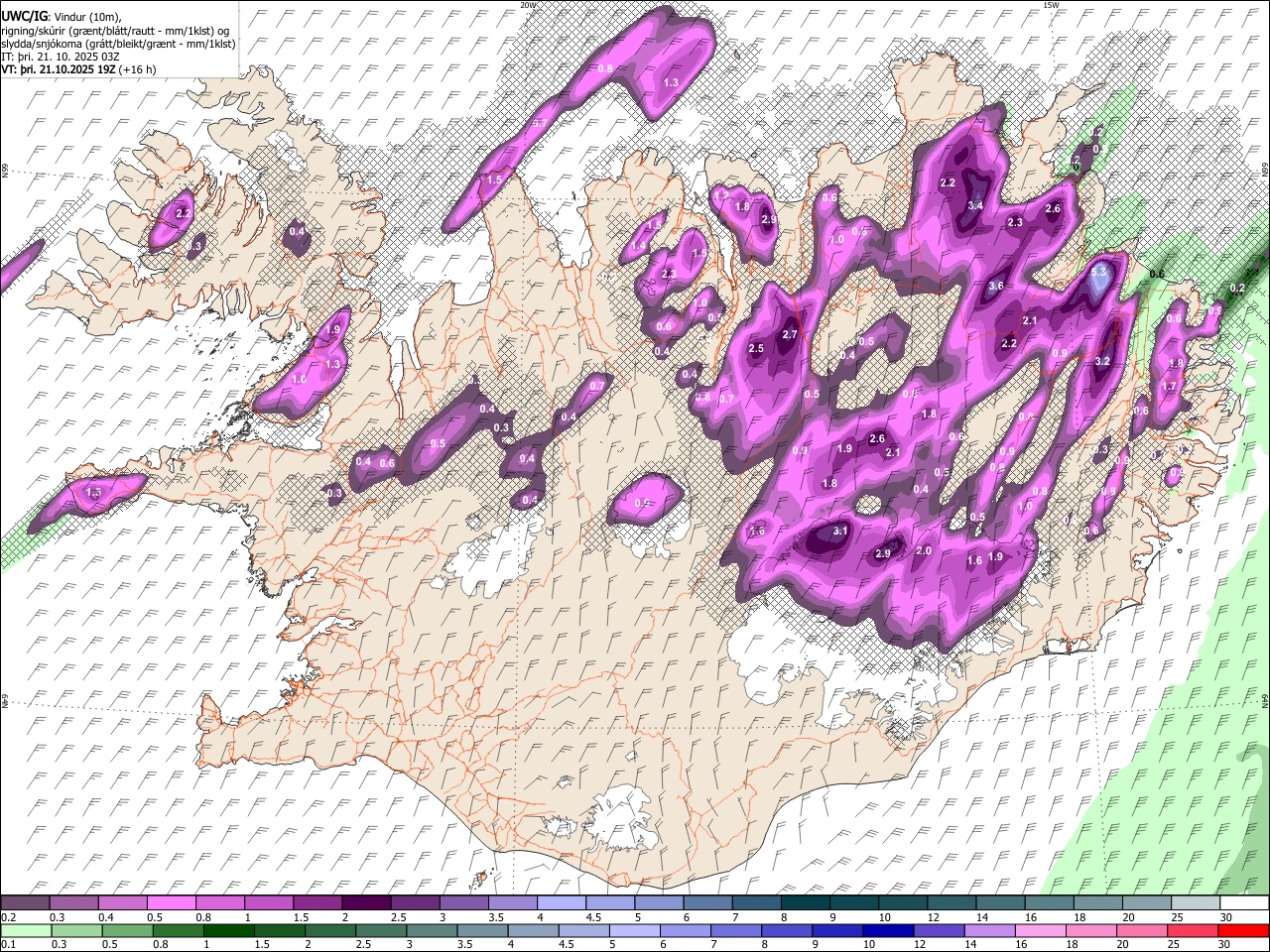The image size is (1270, 952).
Task: Click the title line 'UWC/IG: Vindur (10m),'
Action: tap(62, 16)
